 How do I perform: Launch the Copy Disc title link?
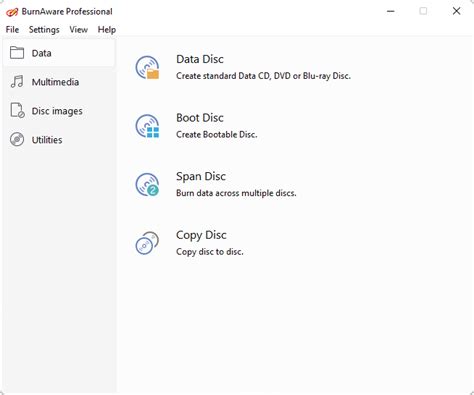[x=201, y=235]
